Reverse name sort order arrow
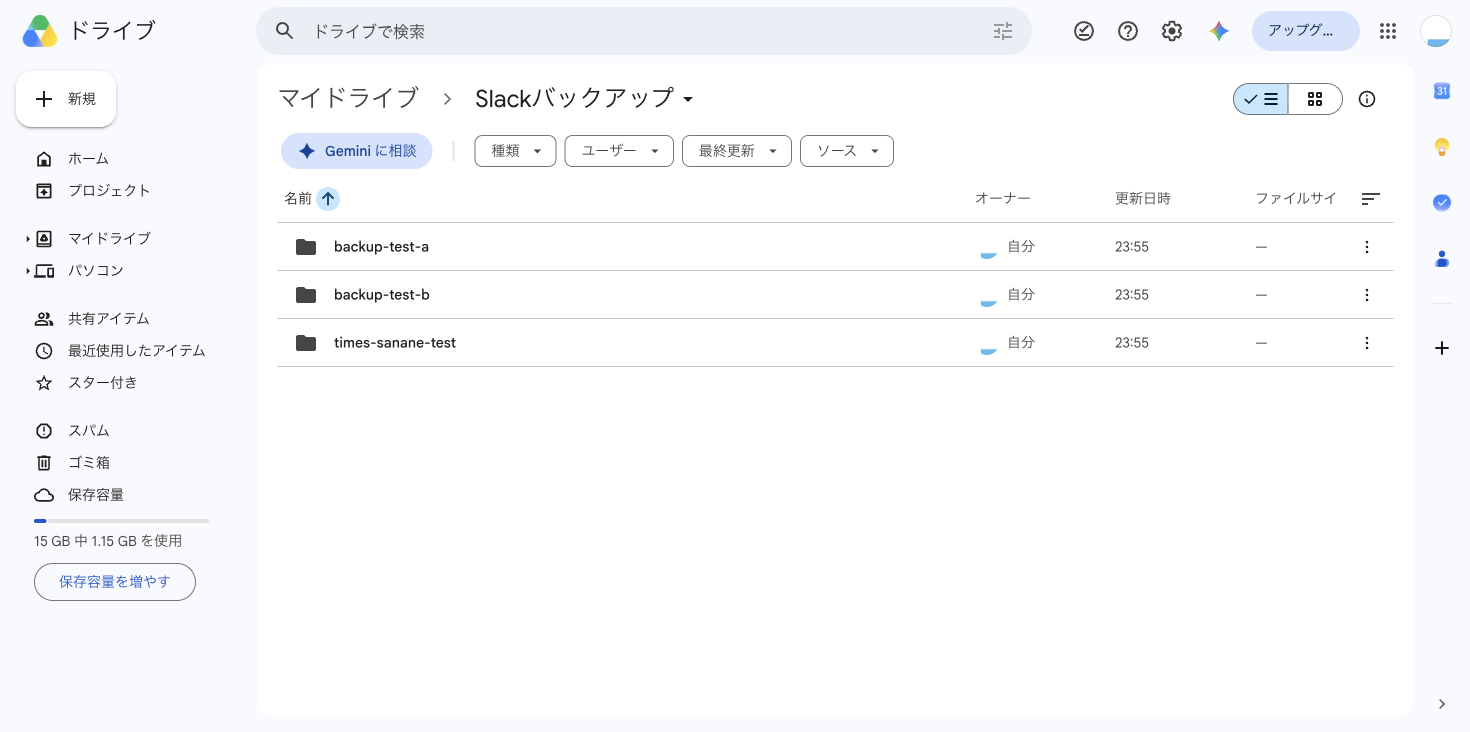 click(328, 199)
